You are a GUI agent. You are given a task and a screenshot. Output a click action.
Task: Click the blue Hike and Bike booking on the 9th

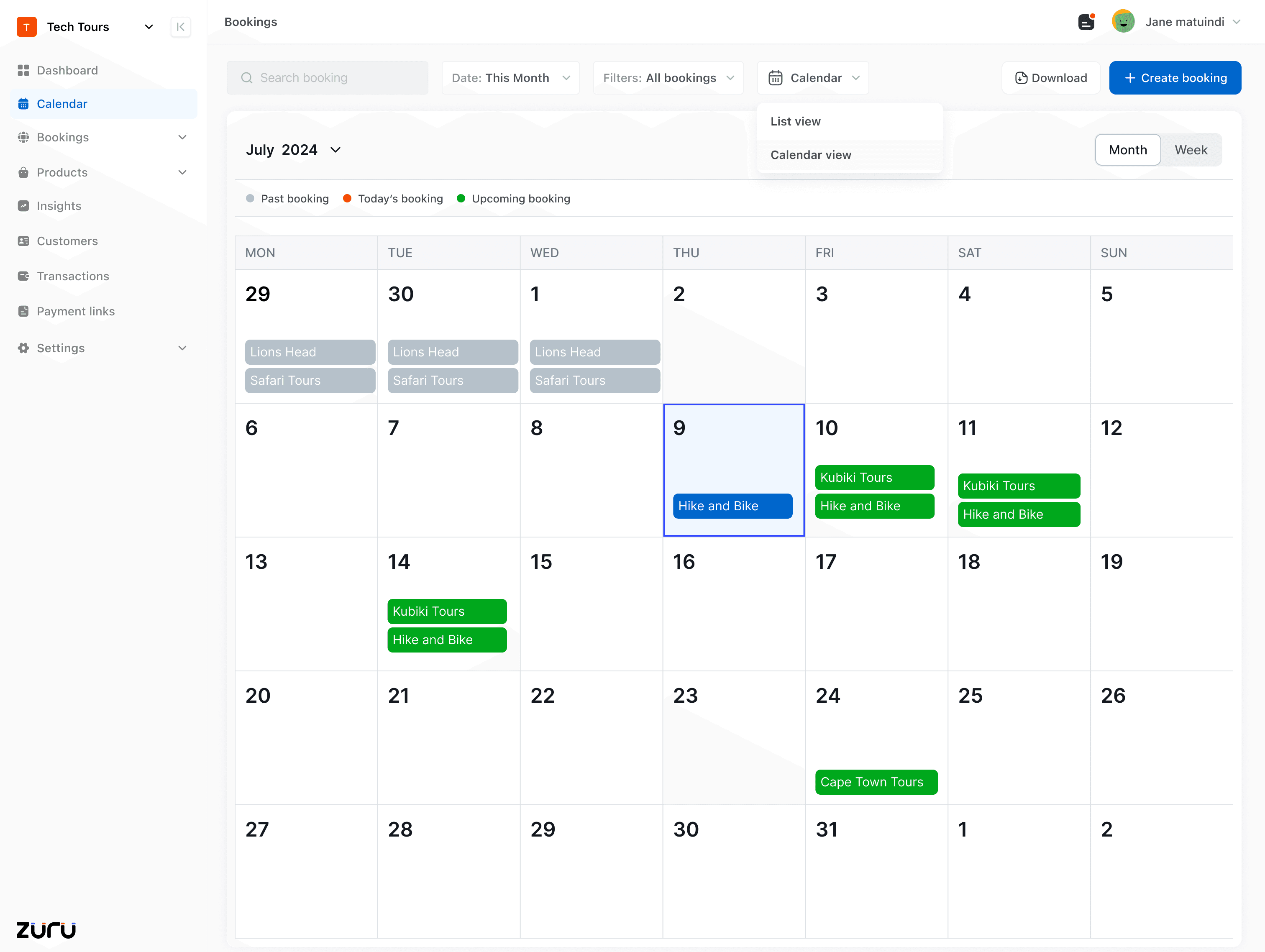click(x=732, y=506)
